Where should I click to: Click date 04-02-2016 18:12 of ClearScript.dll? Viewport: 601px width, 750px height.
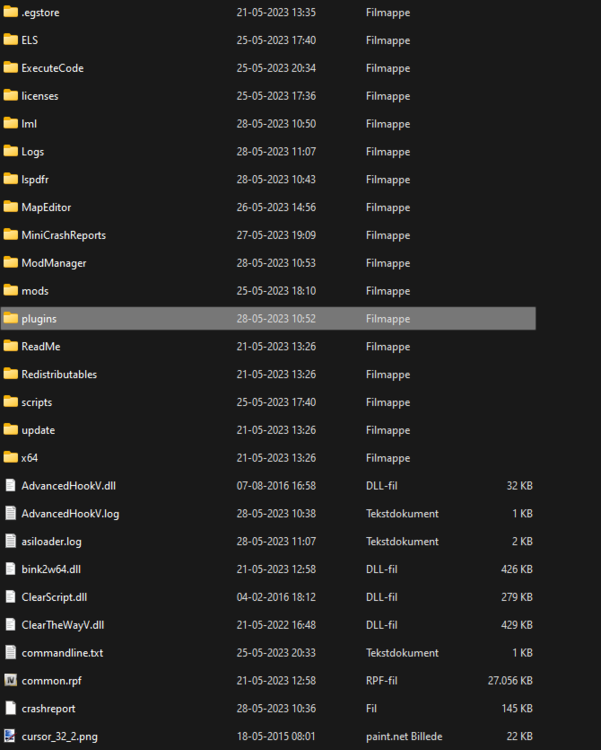click(x=276, y=597)
